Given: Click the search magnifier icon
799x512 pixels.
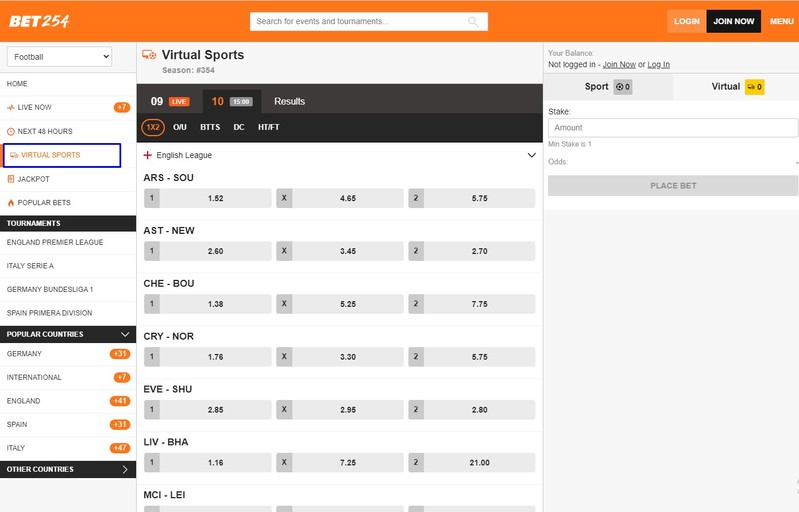Looking at the screenshot, I should coord(473,21).
